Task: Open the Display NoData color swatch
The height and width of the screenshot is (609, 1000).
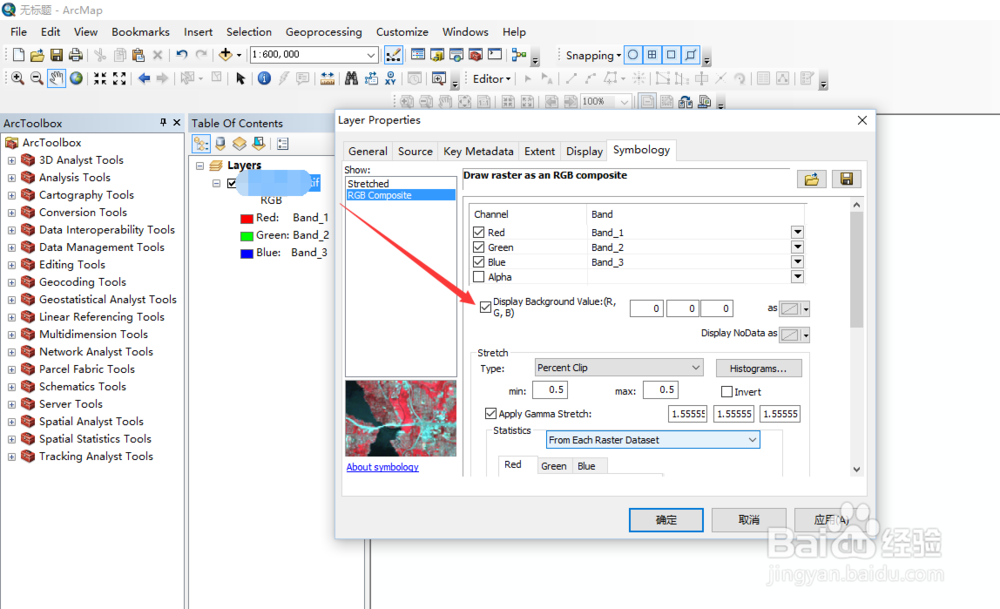Action: 795,335
